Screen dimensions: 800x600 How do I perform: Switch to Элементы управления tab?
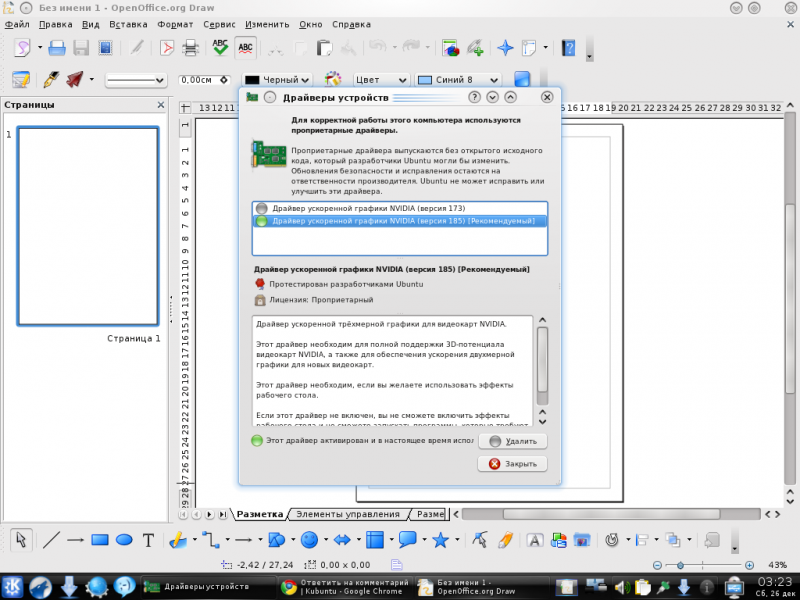click(x=348, y=514)
